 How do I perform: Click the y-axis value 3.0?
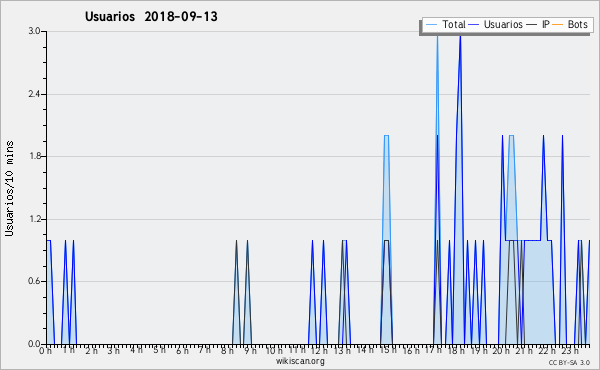pos(34,31)
